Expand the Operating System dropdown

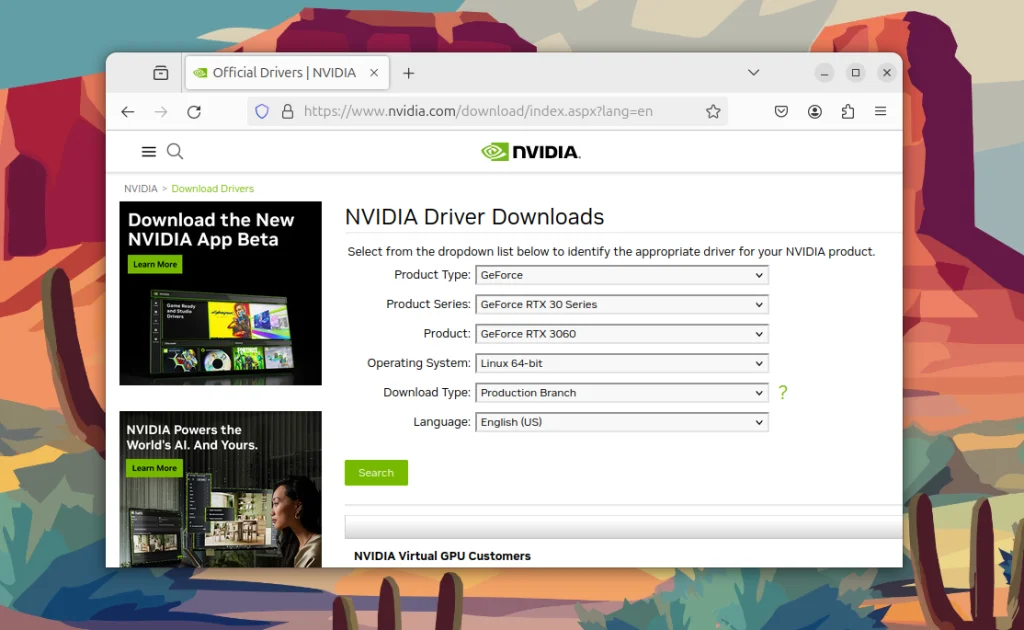[622, 363]
